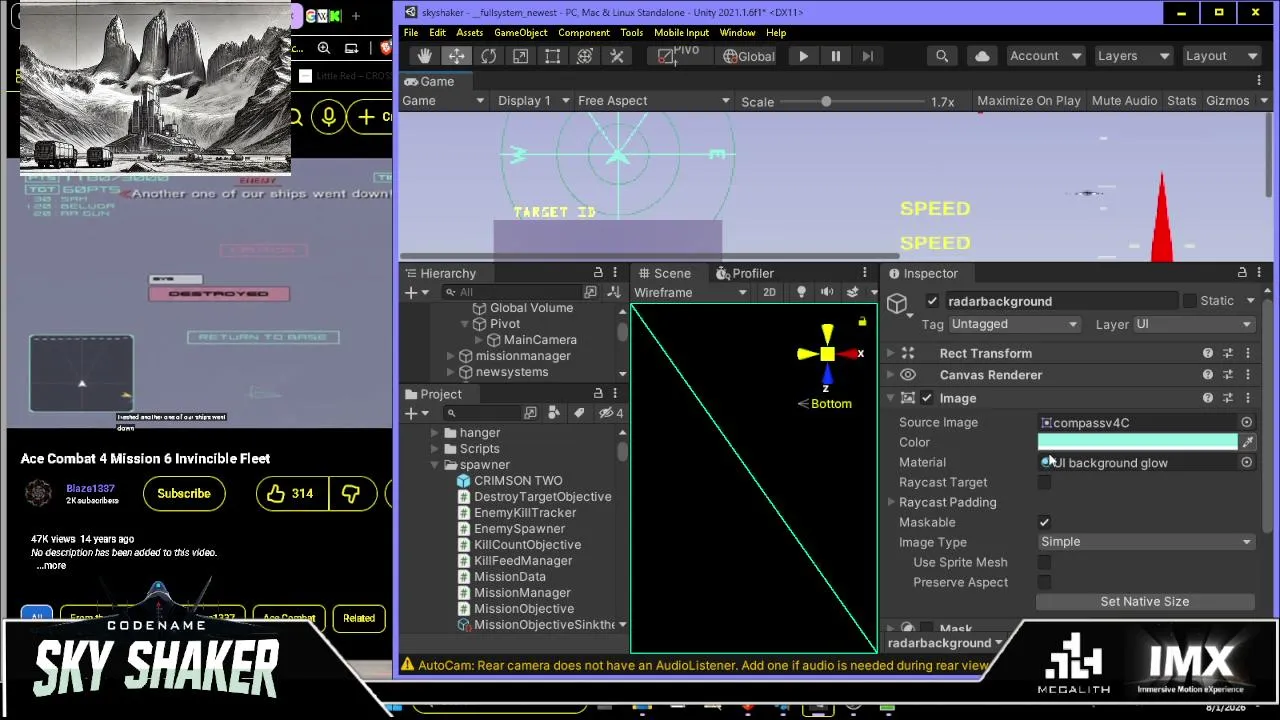Toggle hidden packages visibility in Project
The height and width of the screenshot is (720, 1280).
611,413
